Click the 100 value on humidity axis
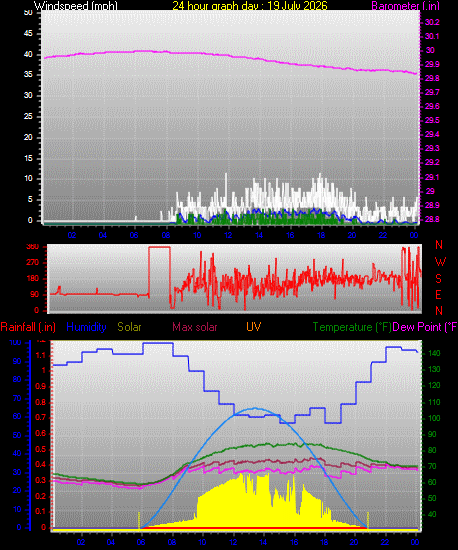 pos(15,342)
